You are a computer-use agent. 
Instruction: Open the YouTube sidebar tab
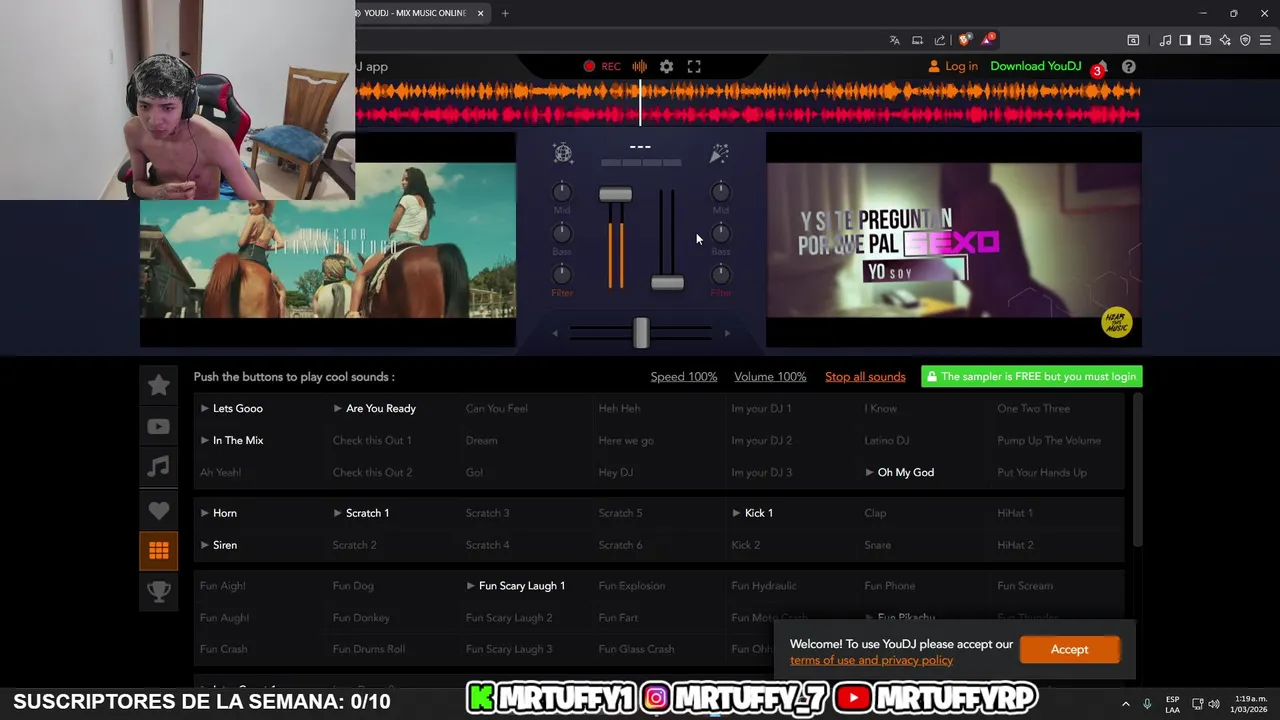(x=158, y=427)
